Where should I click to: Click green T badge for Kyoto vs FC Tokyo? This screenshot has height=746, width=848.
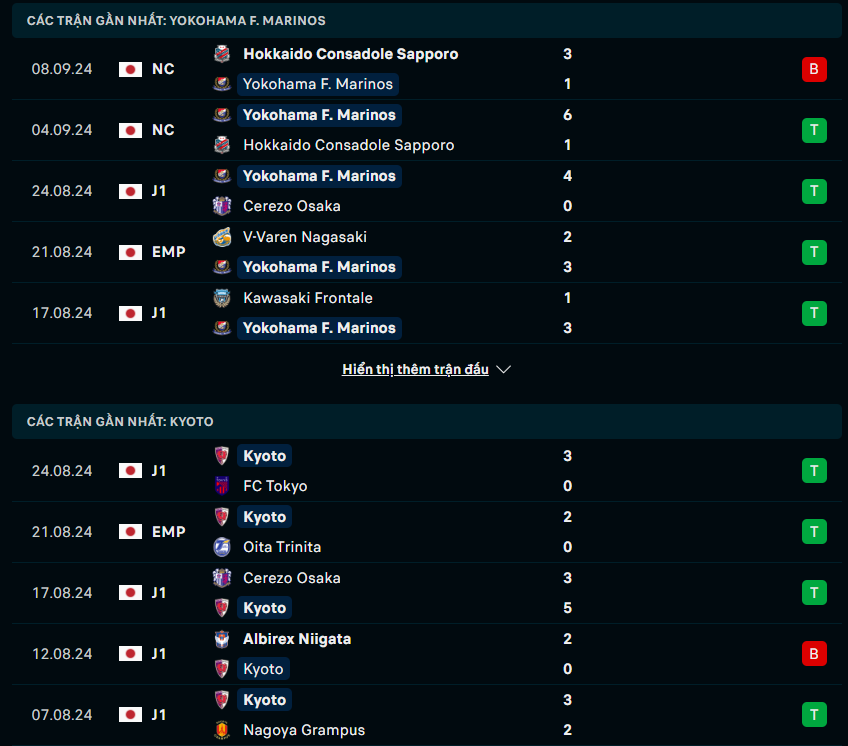tap(814, 471)
